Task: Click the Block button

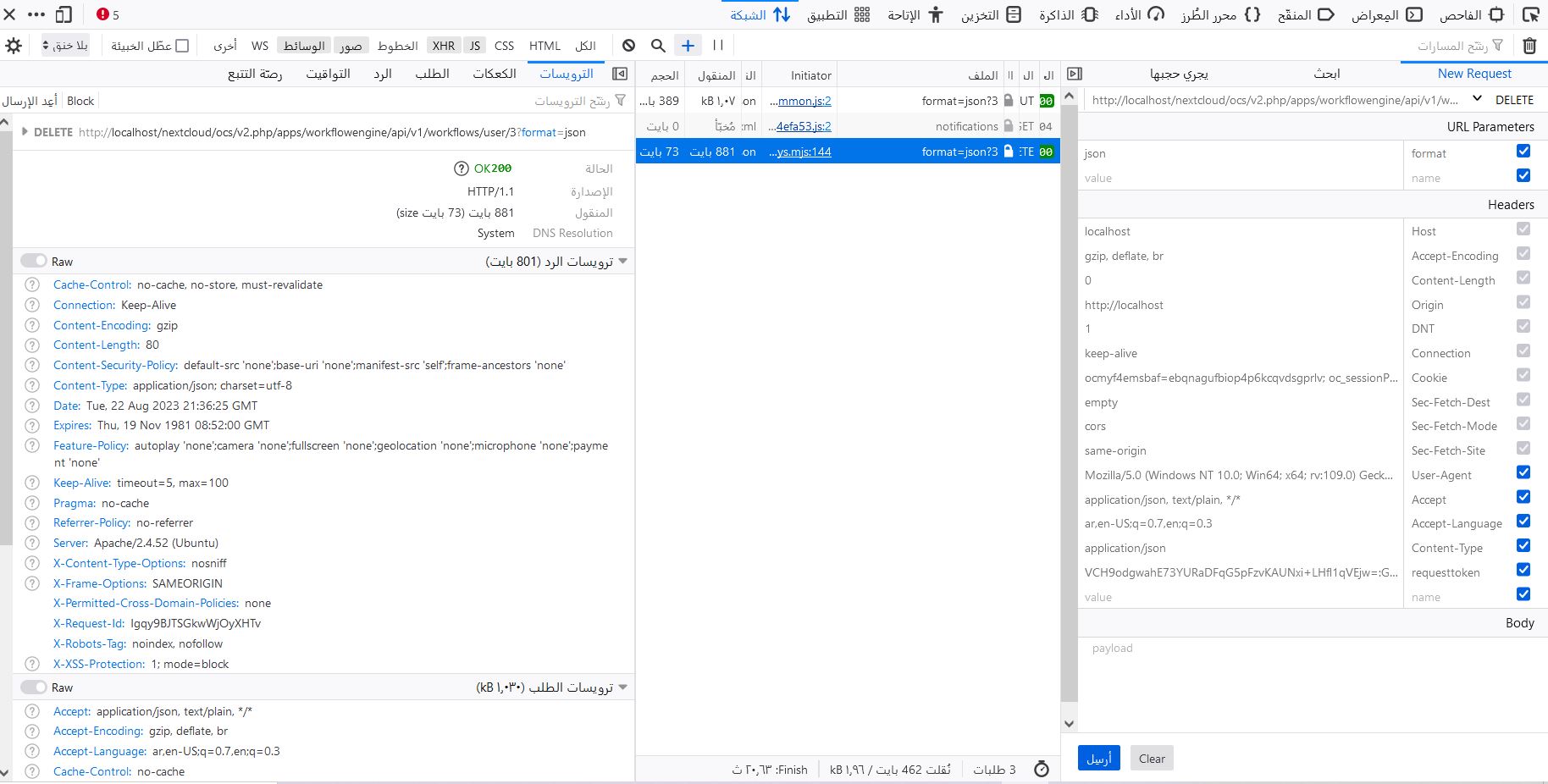Action: click(x=80, y=101)
